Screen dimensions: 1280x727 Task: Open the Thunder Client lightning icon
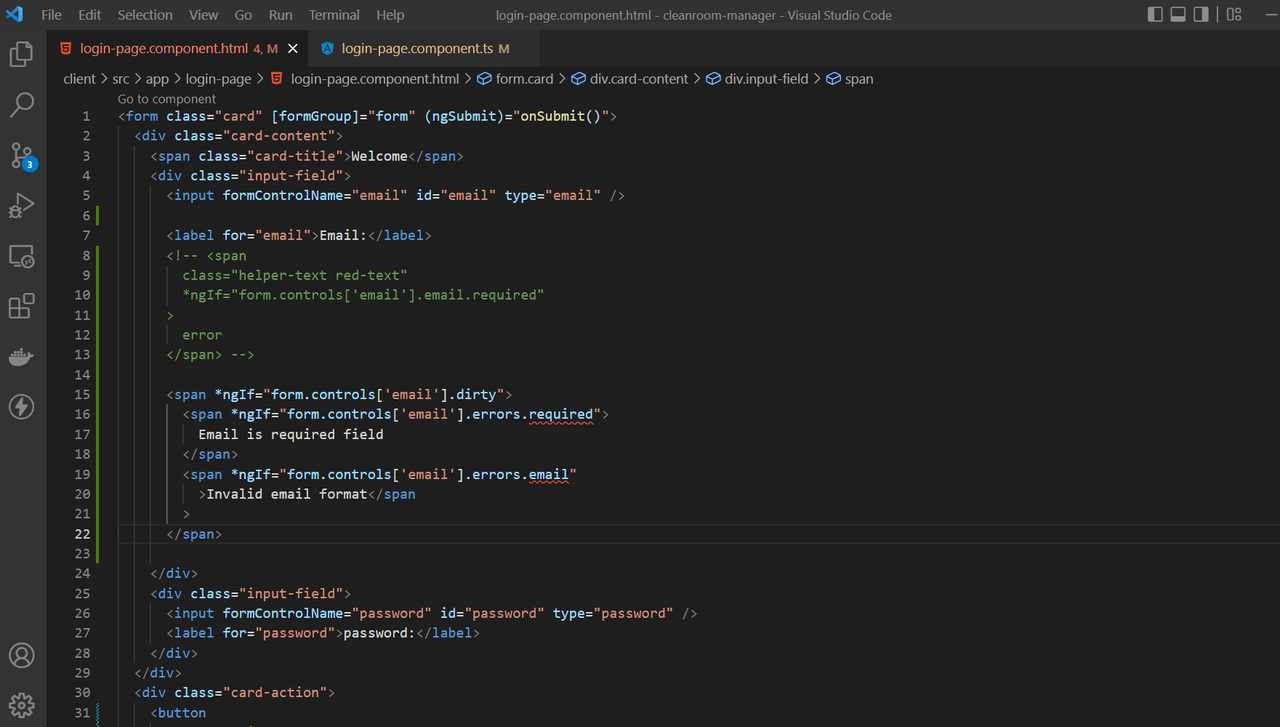point(21,407)
